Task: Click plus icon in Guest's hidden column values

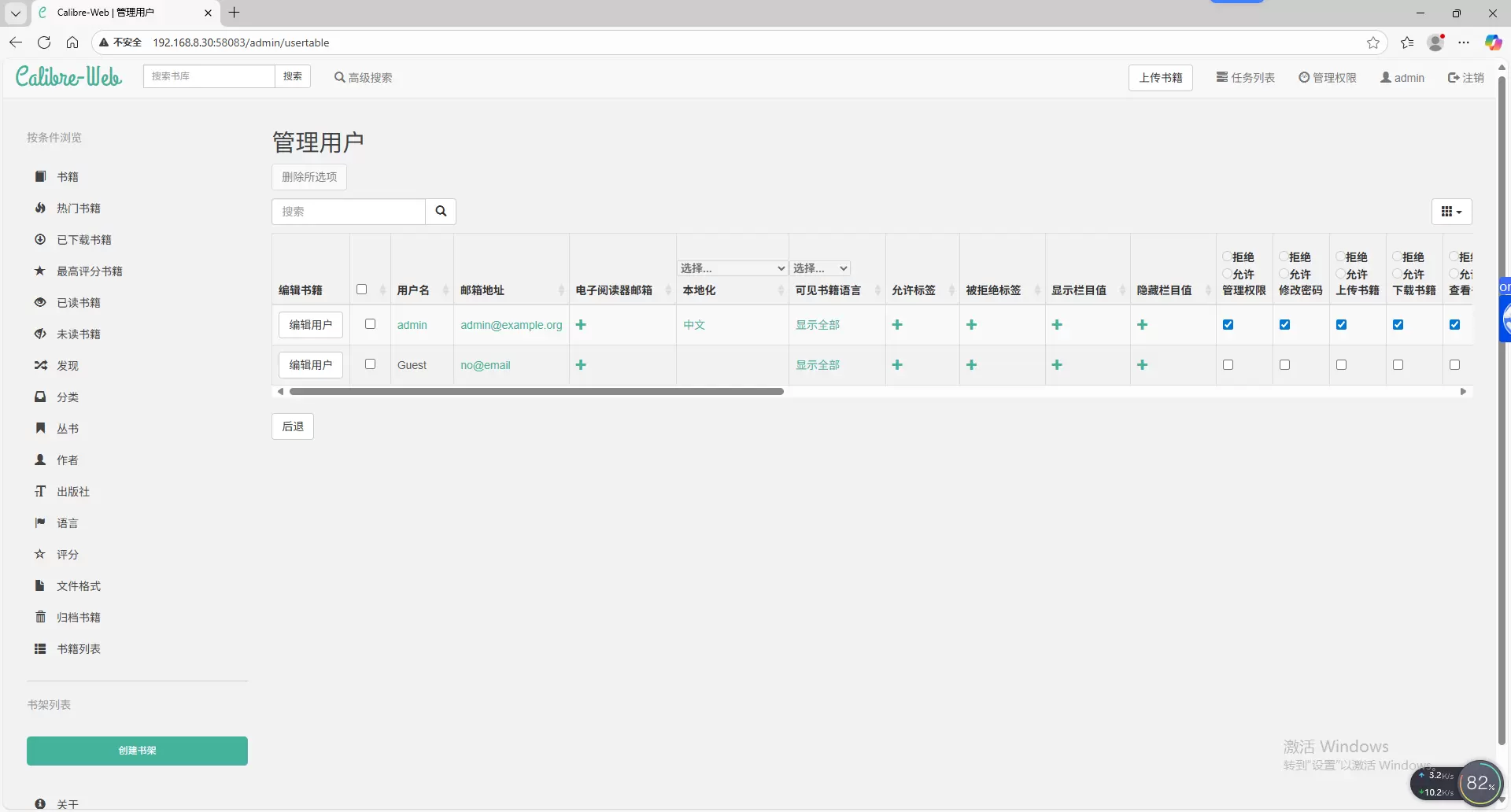Action: tap(1143, 365)
